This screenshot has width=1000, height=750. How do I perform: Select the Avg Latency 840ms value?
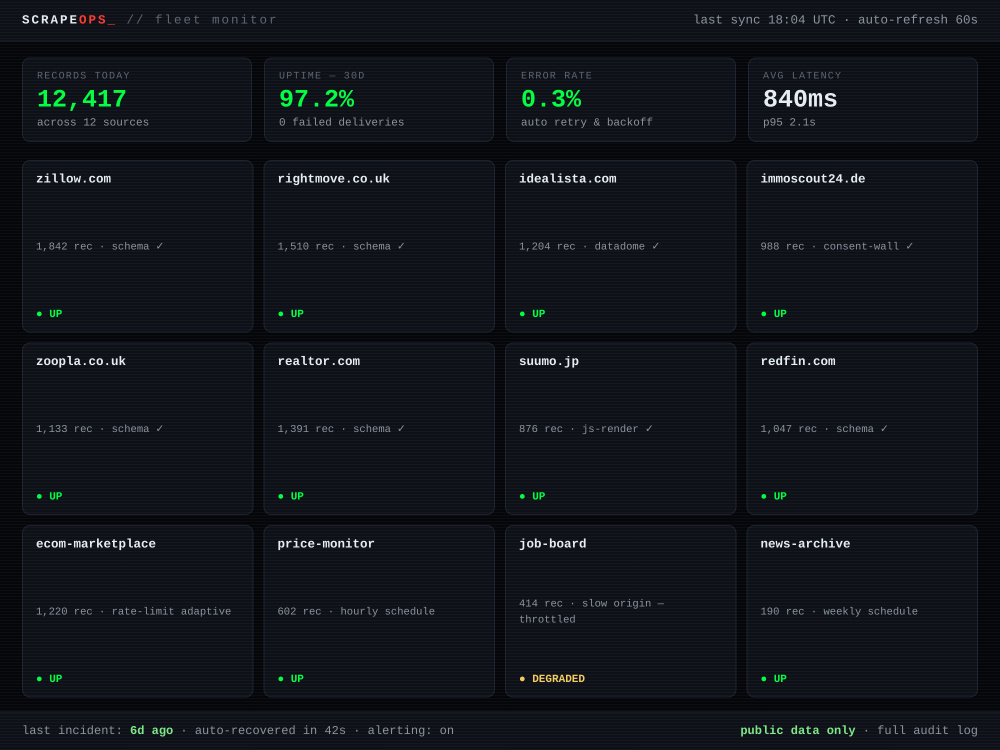[800, 99]
